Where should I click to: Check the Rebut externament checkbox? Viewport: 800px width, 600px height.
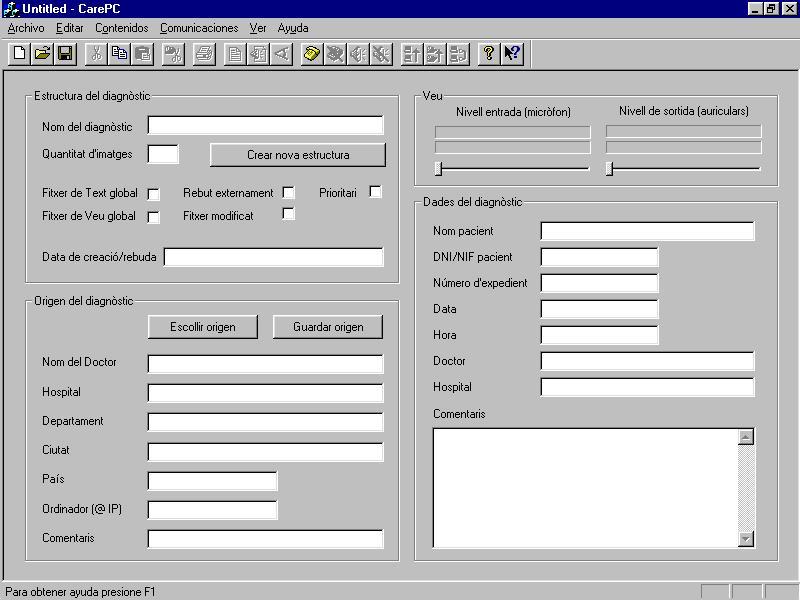[x=288, y=192]
